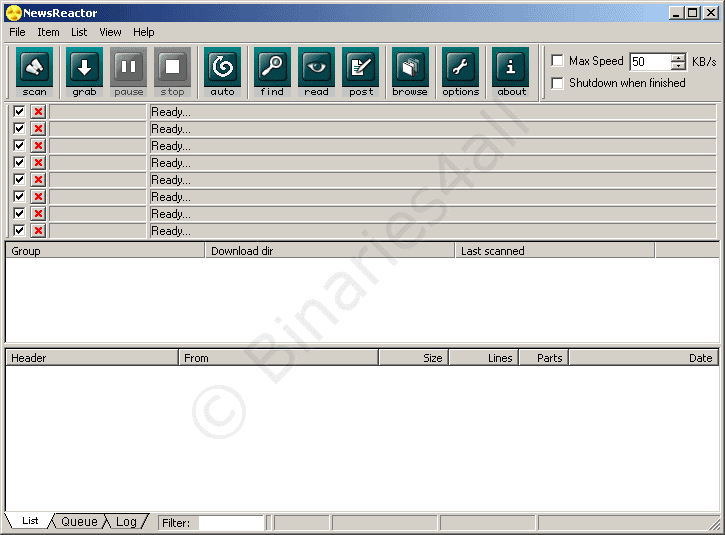725x535 pixels.
Task: Uncheck the sixth connection row checkbox
Action: [19, 196]
